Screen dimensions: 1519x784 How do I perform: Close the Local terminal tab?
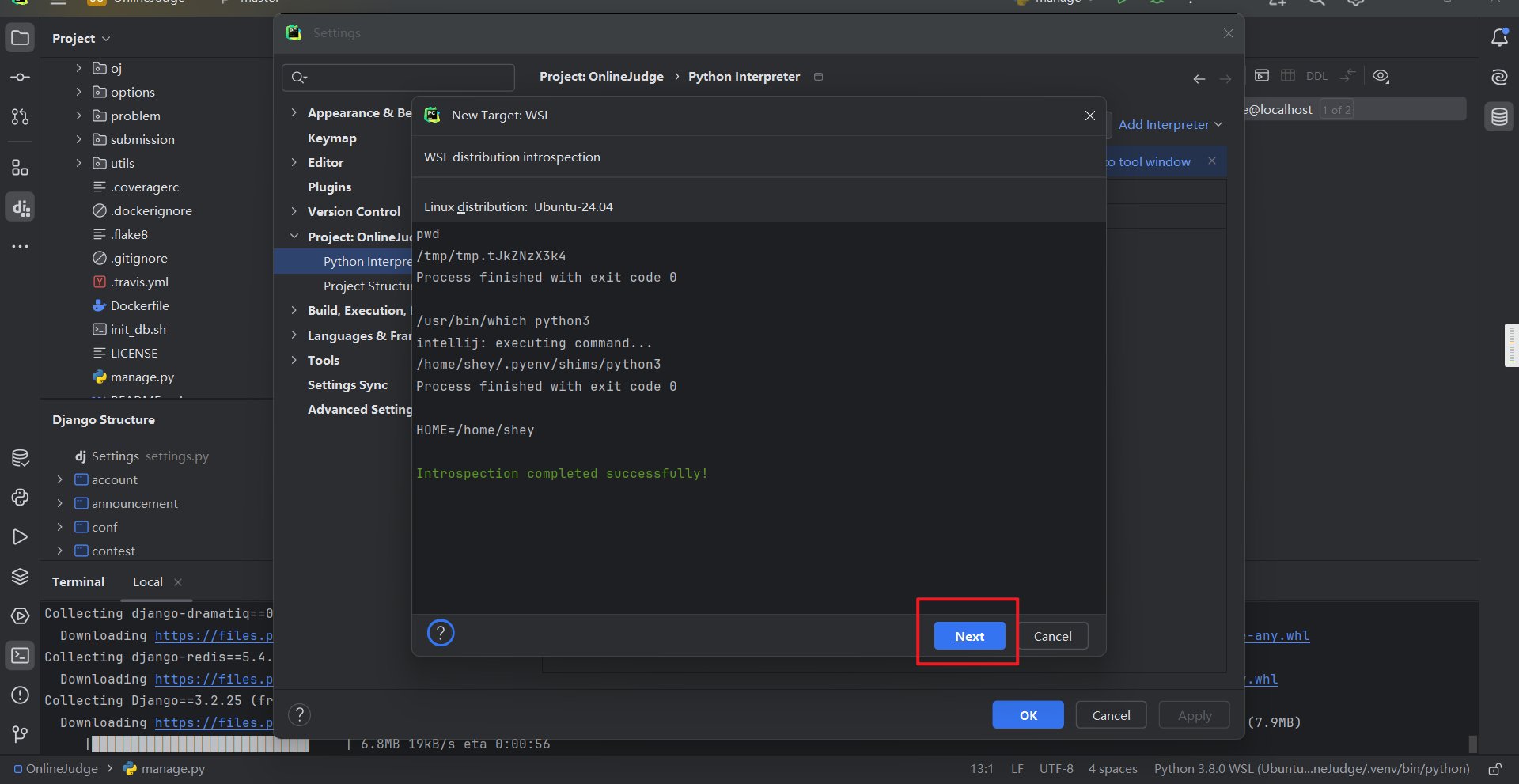click(x=178, y=582)
